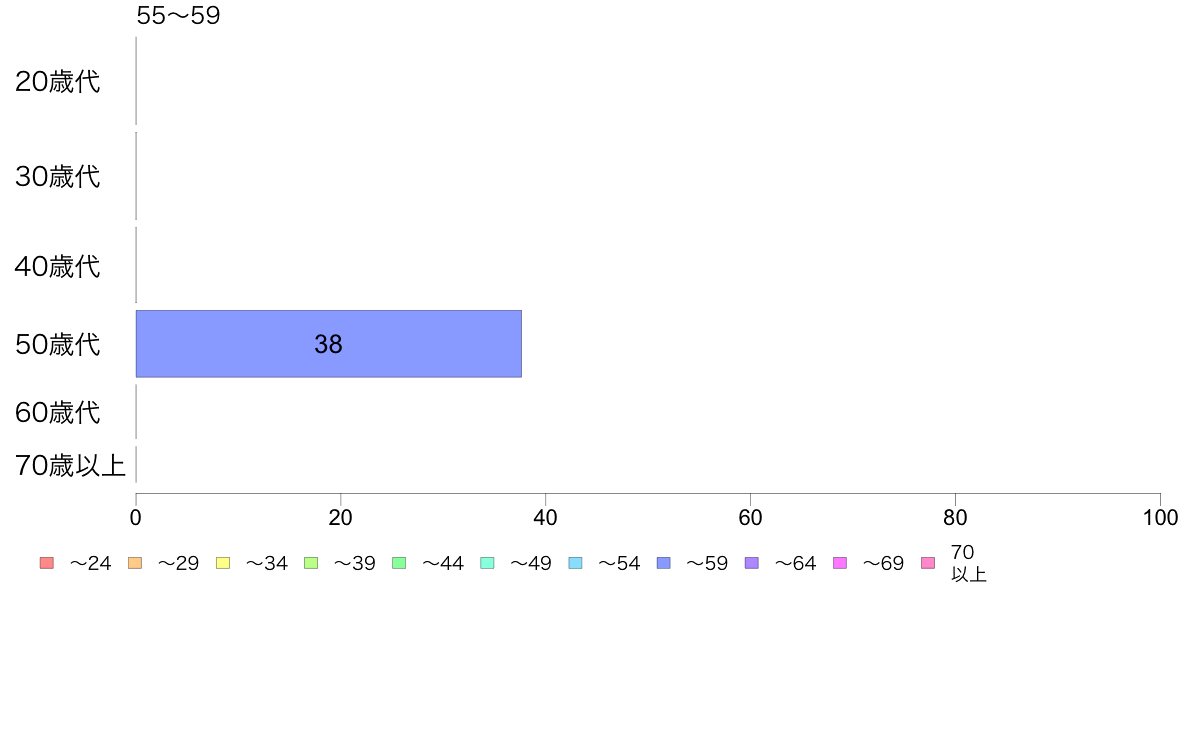The height and width of the screenshot is (736, 1188).
Task: Click the 20歳代 row label
Action: [x=58, y=81]
